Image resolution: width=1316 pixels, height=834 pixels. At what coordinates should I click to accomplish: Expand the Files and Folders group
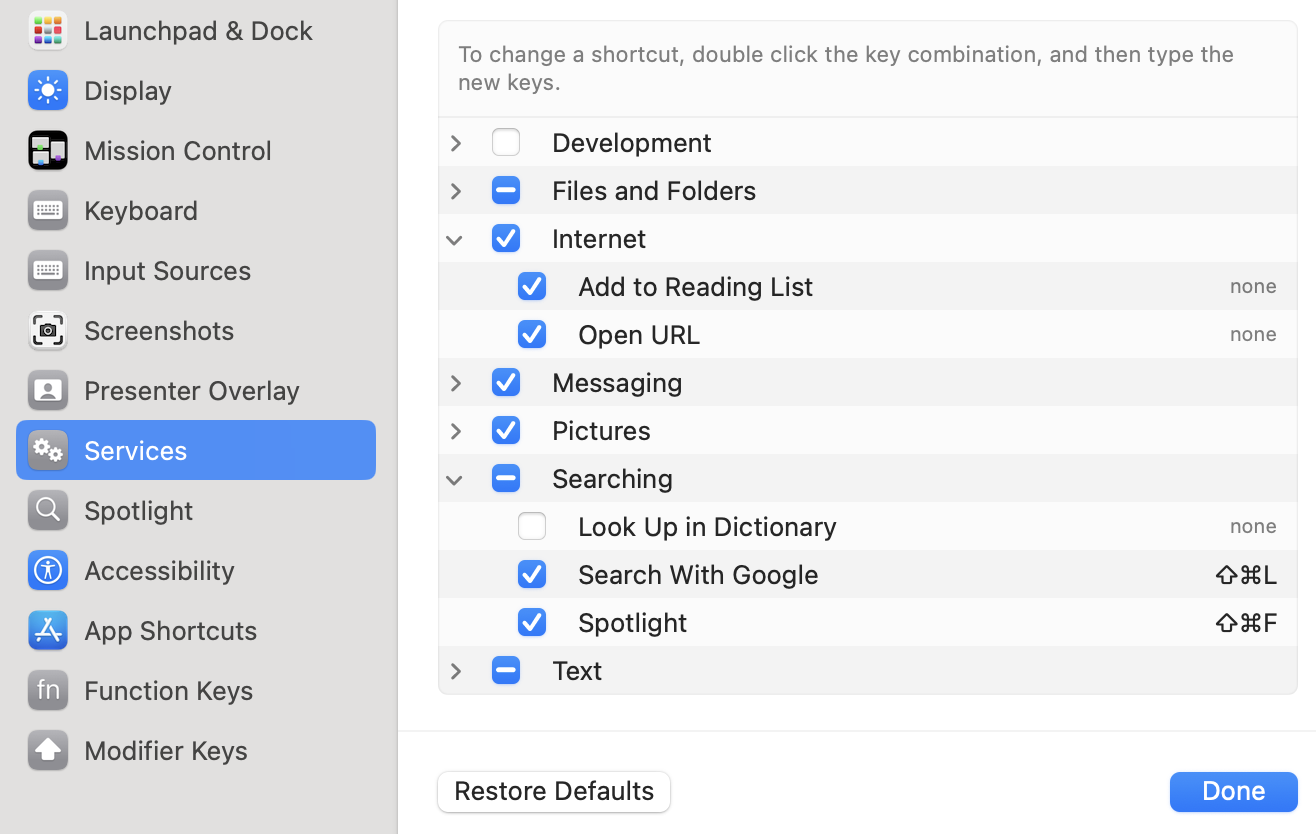pos(456,191)
